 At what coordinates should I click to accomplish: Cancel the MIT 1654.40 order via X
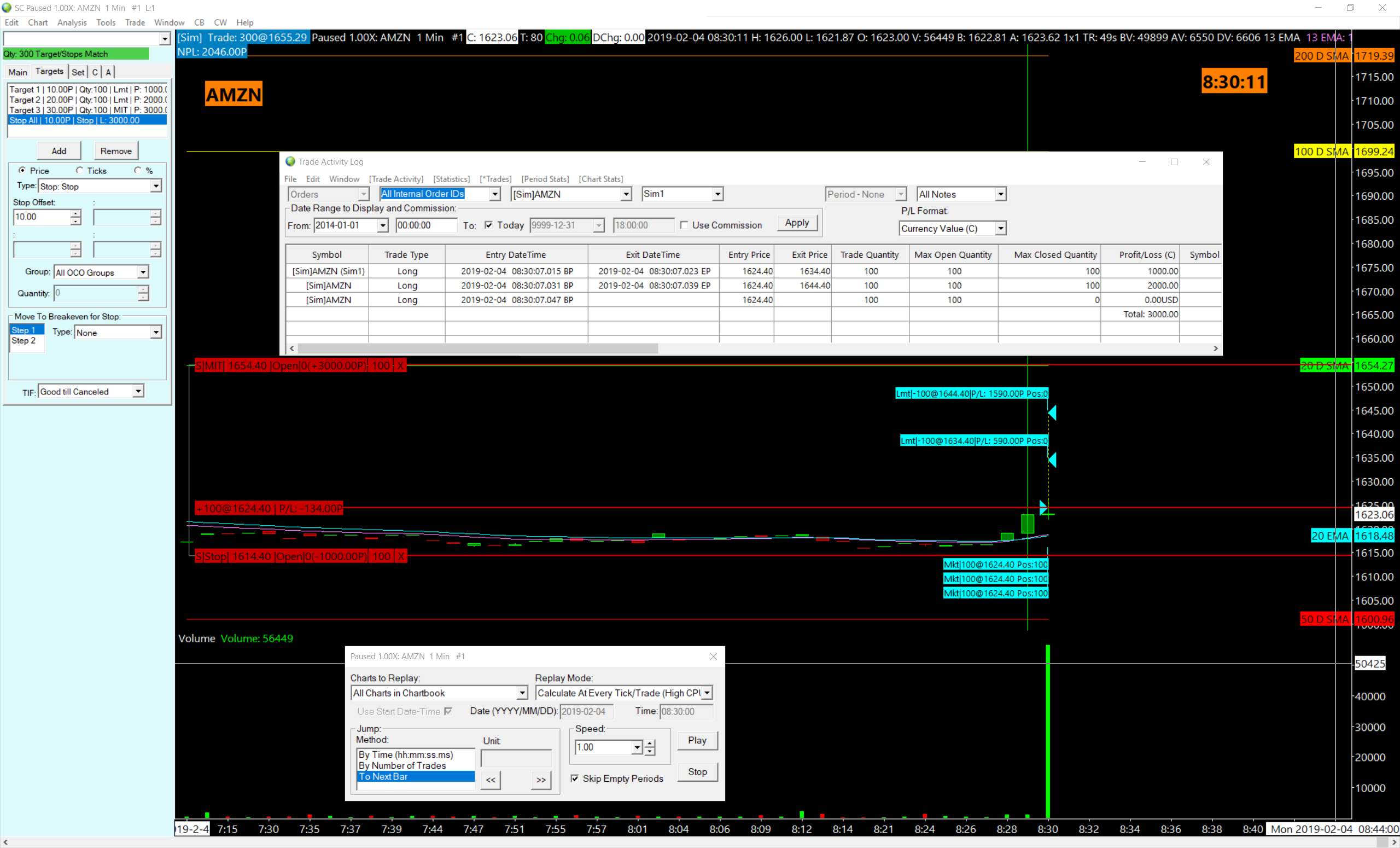[400, 365]
